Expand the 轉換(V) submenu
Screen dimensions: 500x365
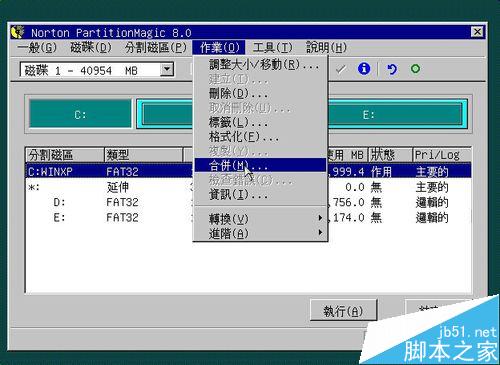pyautogui.click(x=260, y=219)
